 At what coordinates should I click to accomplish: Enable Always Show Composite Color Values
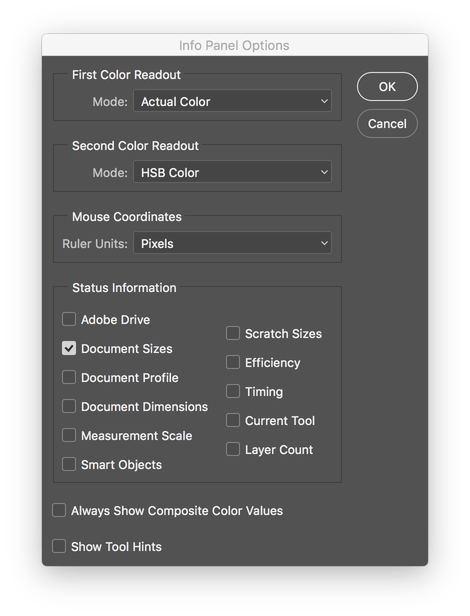click(x=59, y=510)
